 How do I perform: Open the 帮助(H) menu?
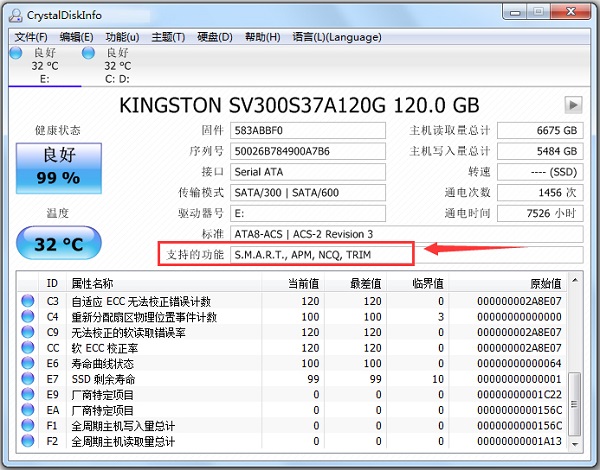[262, 37]
